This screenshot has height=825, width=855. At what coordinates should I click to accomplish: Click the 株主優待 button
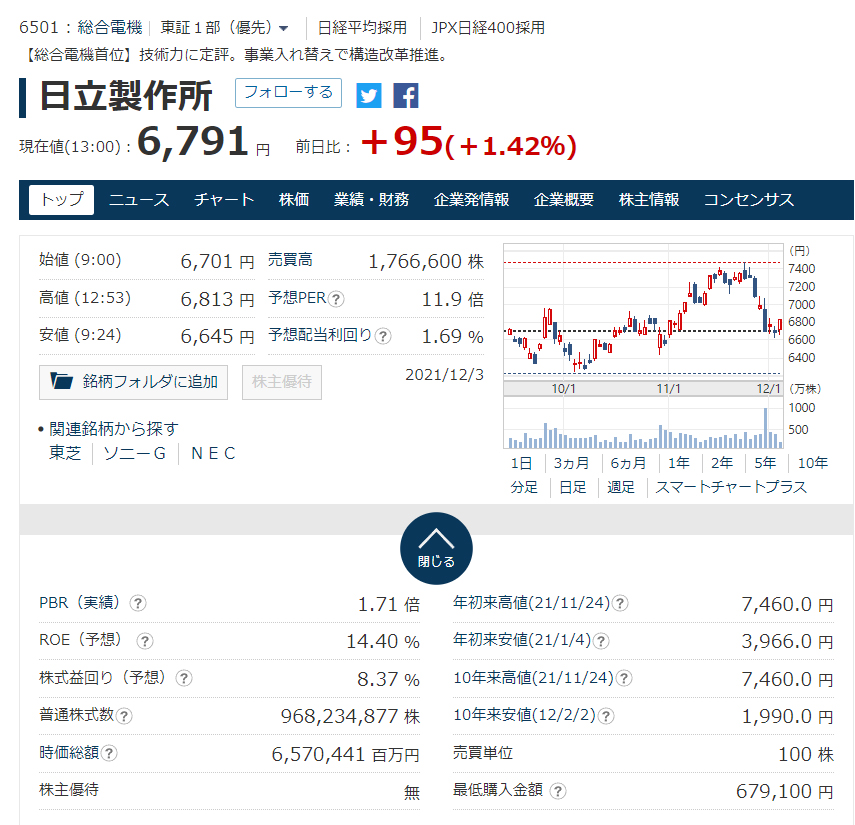(x=282, y=382)
